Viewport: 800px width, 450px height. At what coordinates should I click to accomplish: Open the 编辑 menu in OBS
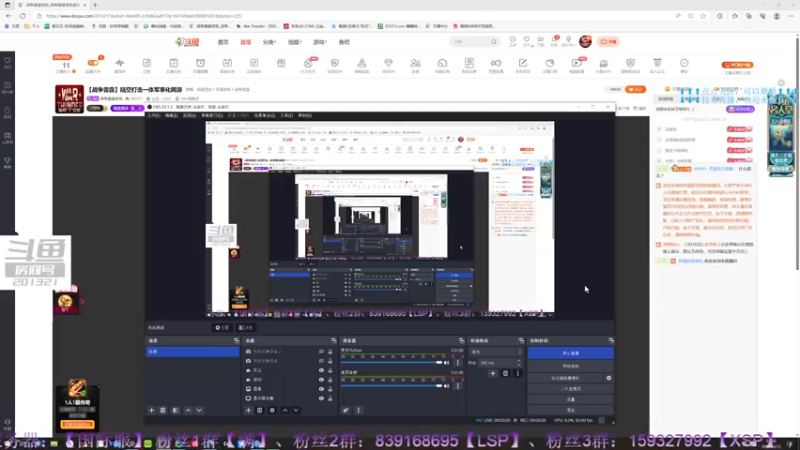171,116
